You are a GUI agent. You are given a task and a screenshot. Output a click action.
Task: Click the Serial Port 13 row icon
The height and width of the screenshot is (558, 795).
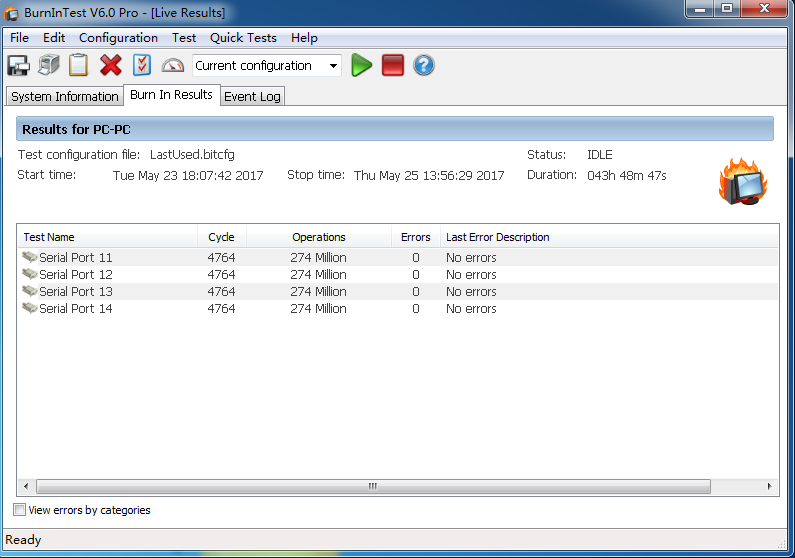click(x=29, y=291)
